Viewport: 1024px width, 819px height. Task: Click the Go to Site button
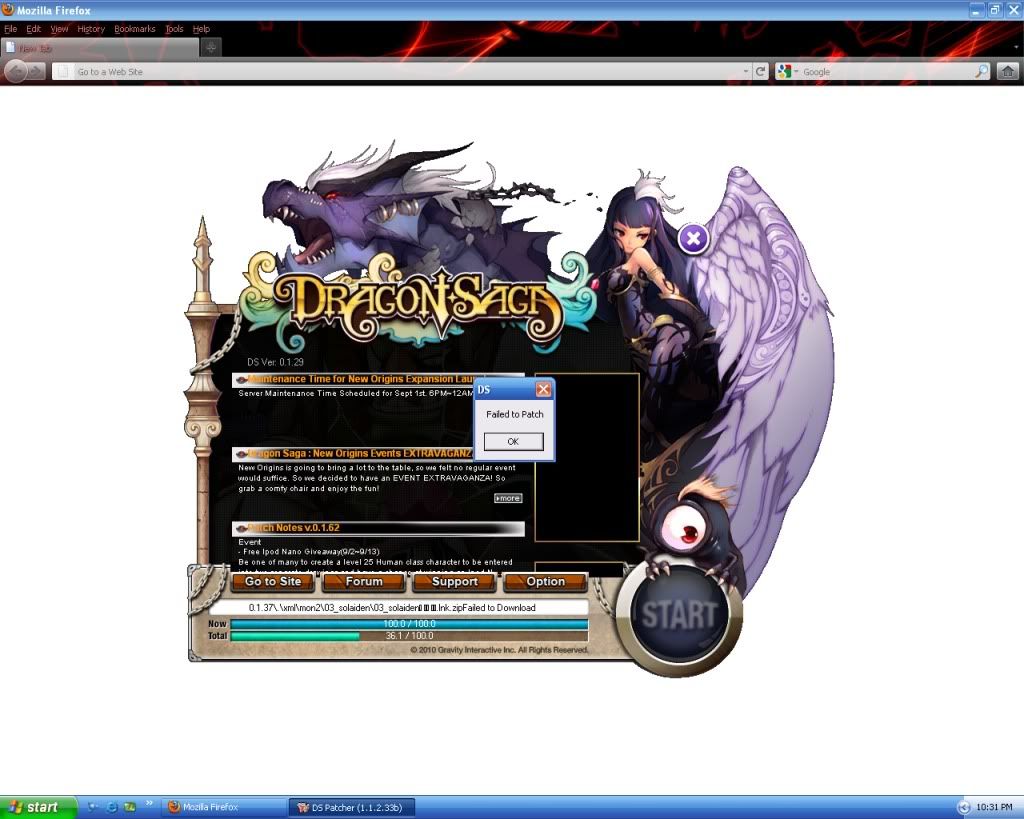tap(273, 581)
